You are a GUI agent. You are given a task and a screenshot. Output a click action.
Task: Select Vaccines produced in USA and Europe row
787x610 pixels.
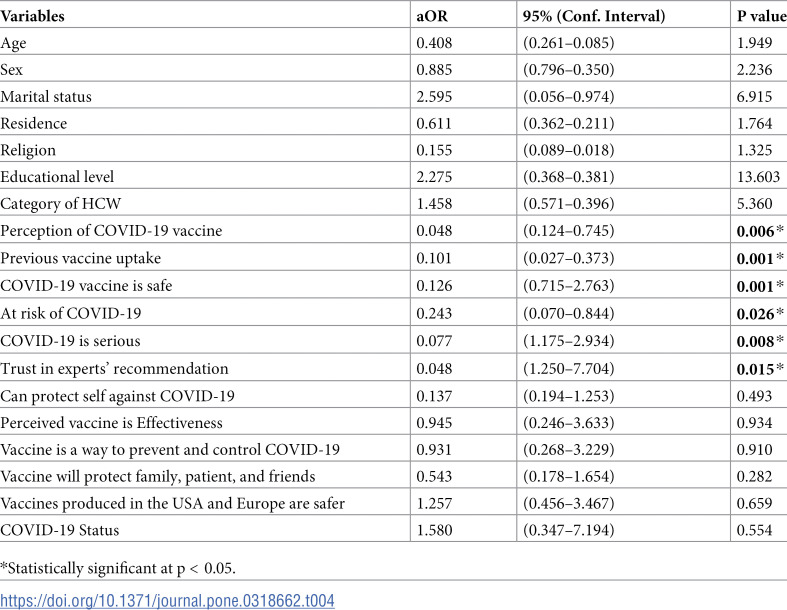click(394, 503)
